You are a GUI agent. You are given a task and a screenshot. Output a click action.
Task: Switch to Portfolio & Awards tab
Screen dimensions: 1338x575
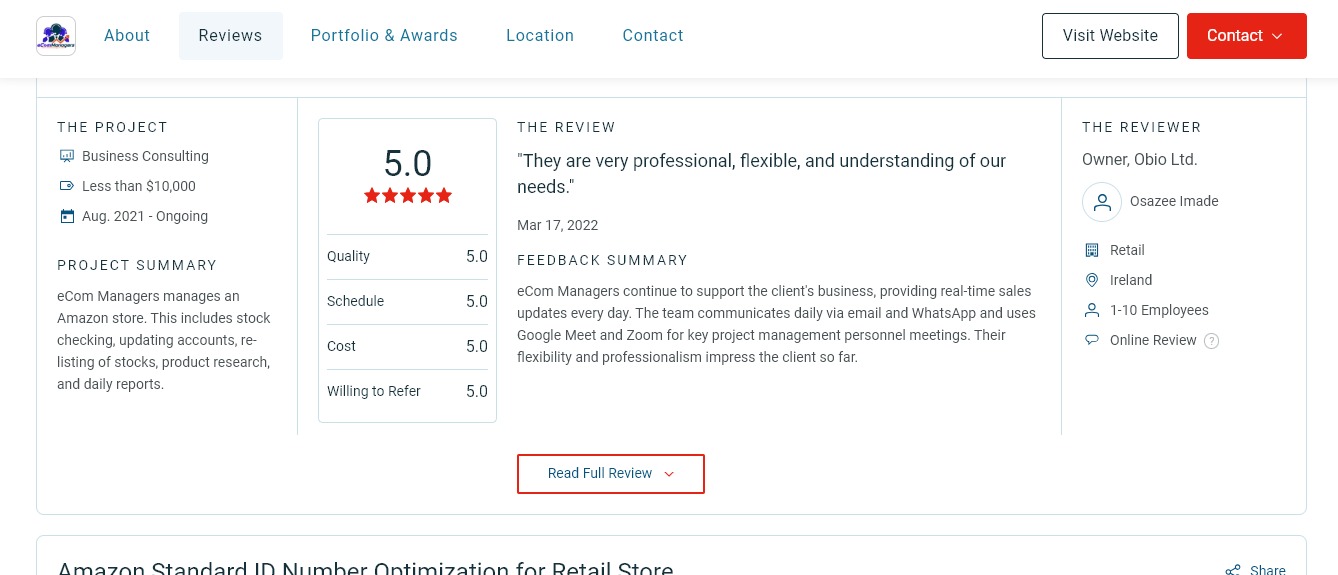coord(384,36)
